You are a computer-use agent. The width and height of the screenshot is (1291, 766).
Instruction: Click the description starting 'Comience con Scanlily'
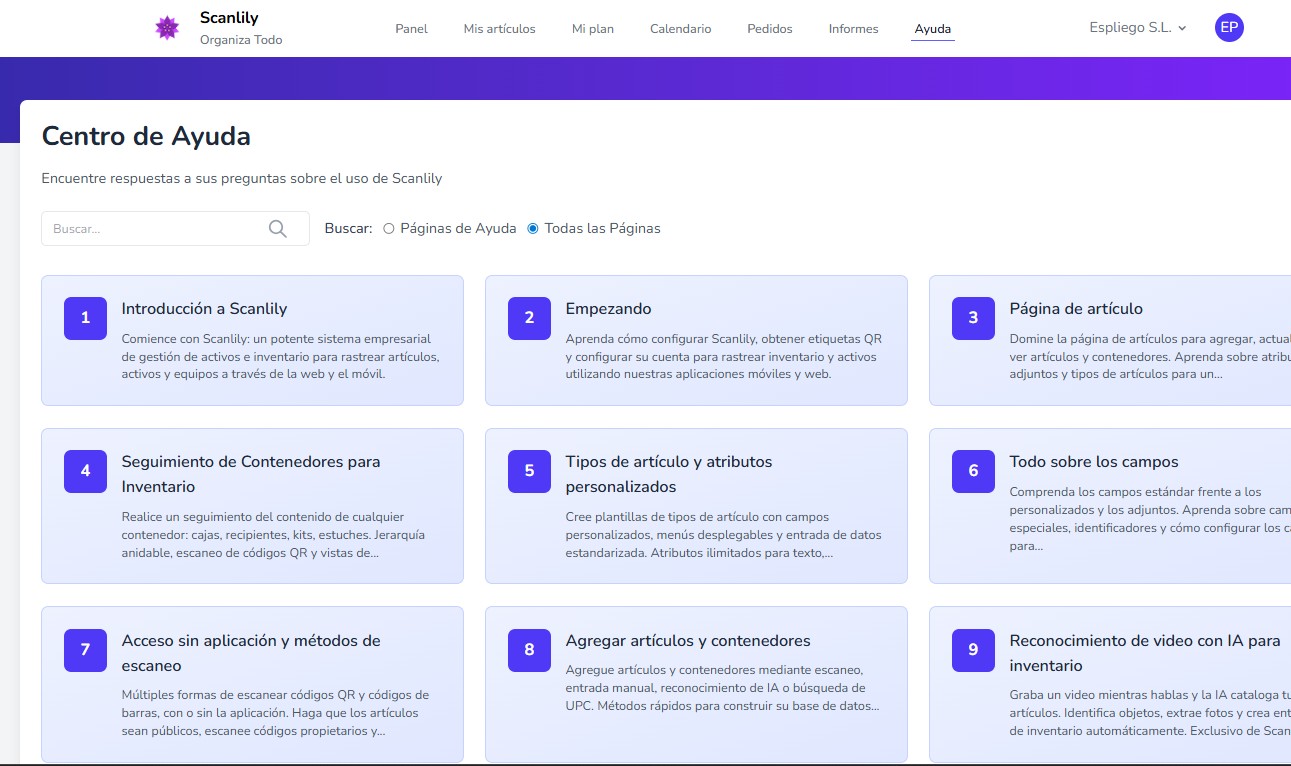click(x=281, y=357)
